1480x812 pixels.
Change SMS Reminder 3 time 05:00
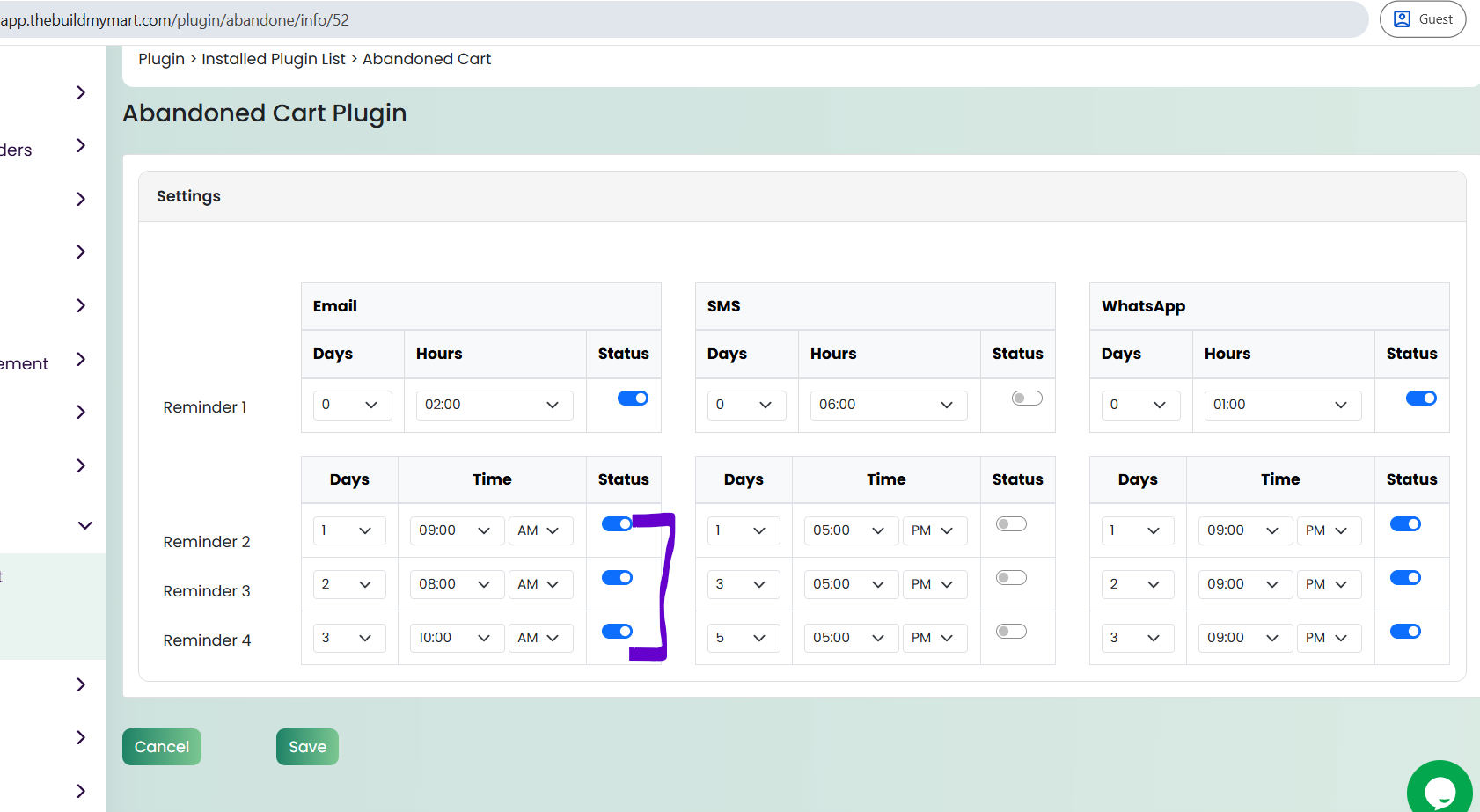tap(851, 584)
